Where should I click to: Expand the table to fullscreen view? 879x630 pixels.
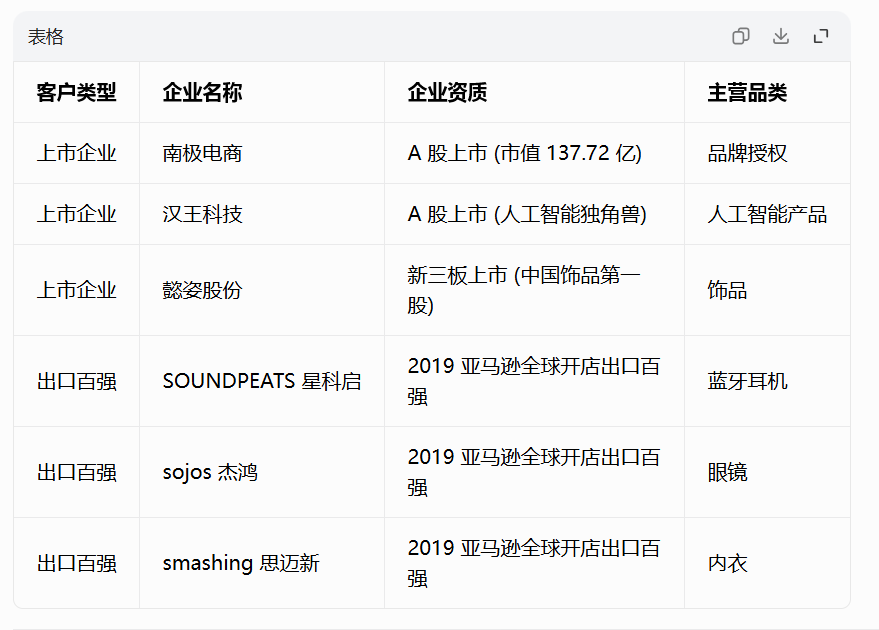[x=821, y=36]
